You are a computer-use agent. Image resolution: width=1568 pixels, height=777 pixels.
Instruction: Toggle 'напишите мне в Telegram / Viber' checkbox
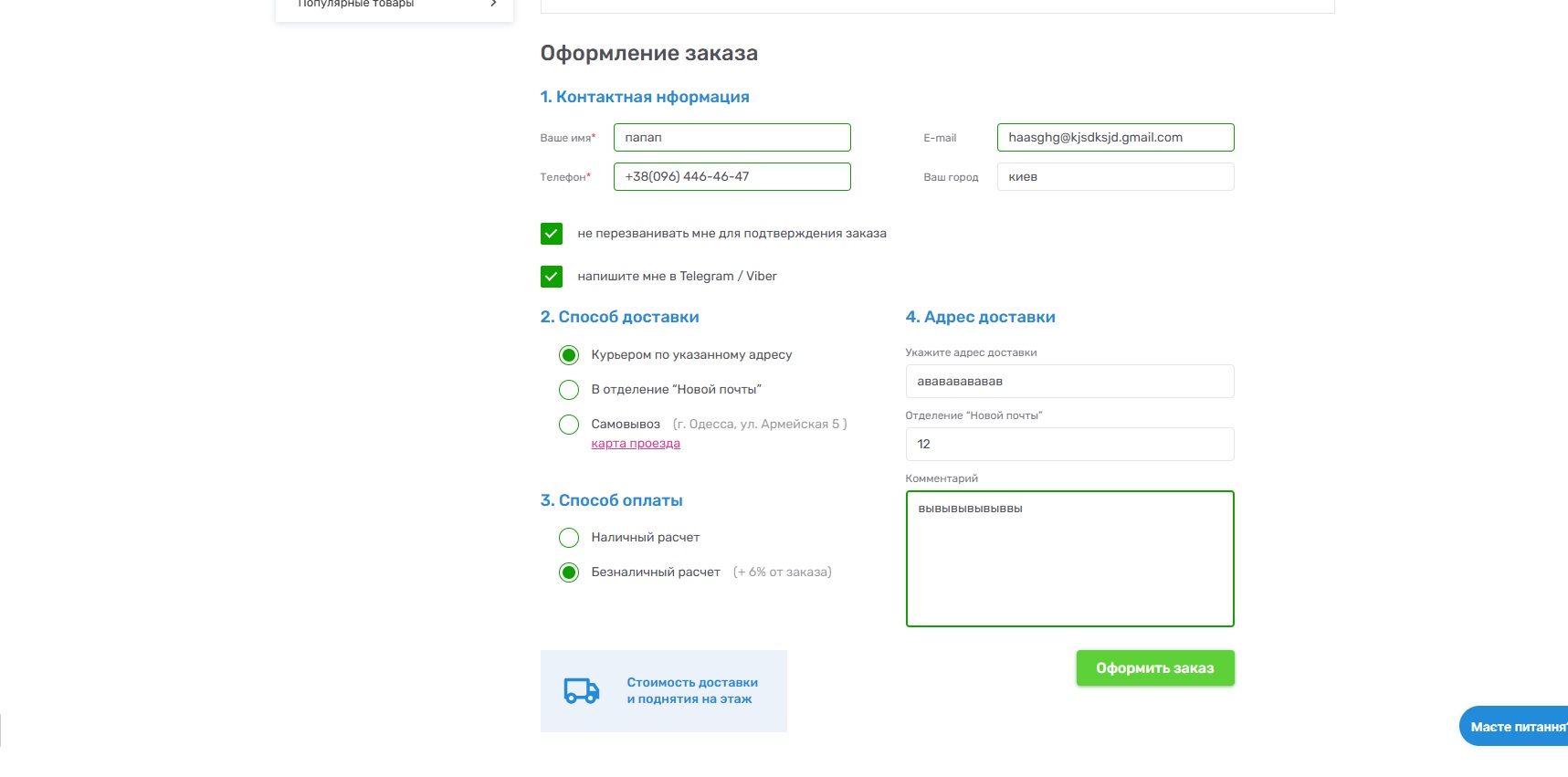552,277
